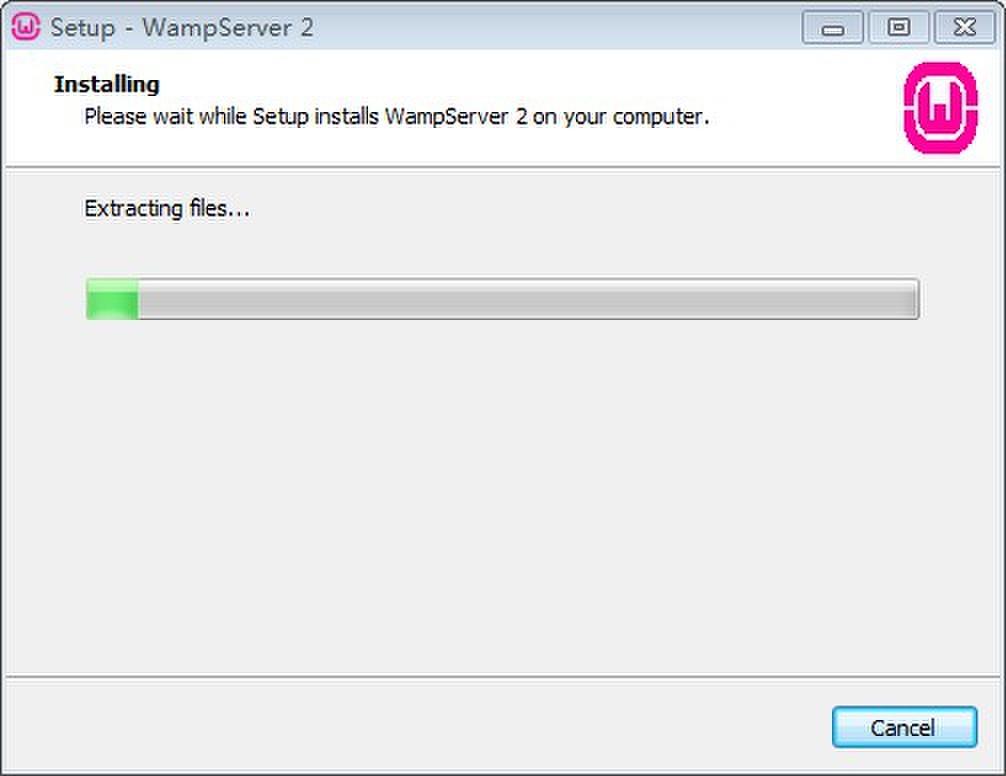Image resolution: width=1006 pixels, height=776 pixels.
Task: Click the 'Please wait while Setup installs' message
Action: (232, 117)
